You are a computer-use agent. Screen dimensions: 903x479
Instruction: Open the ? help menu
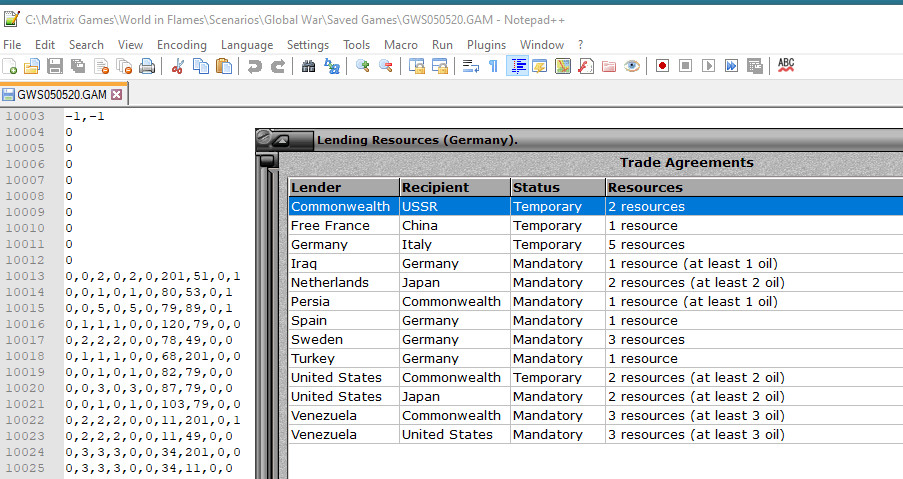pos(580,45)
